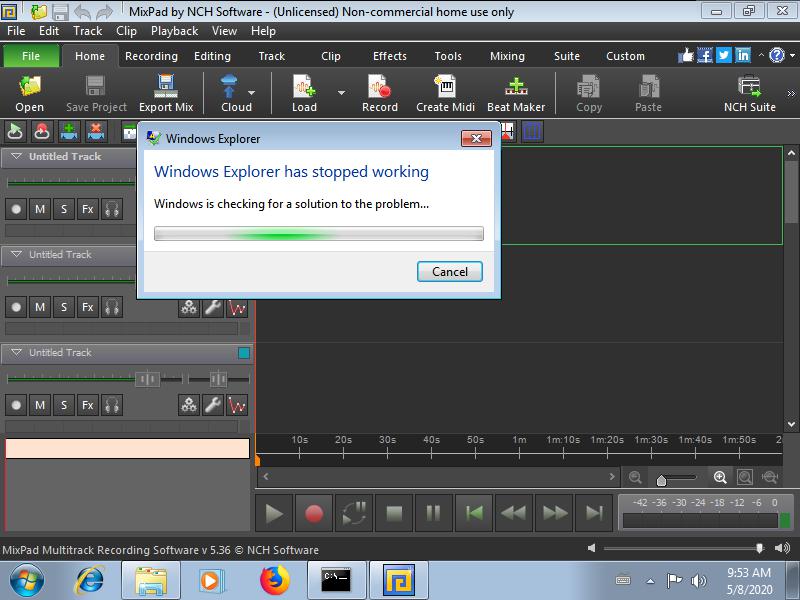800x600 pixels.
Task: Click the red delete-track icon in secondary toolbar
Action: point(96,131)
